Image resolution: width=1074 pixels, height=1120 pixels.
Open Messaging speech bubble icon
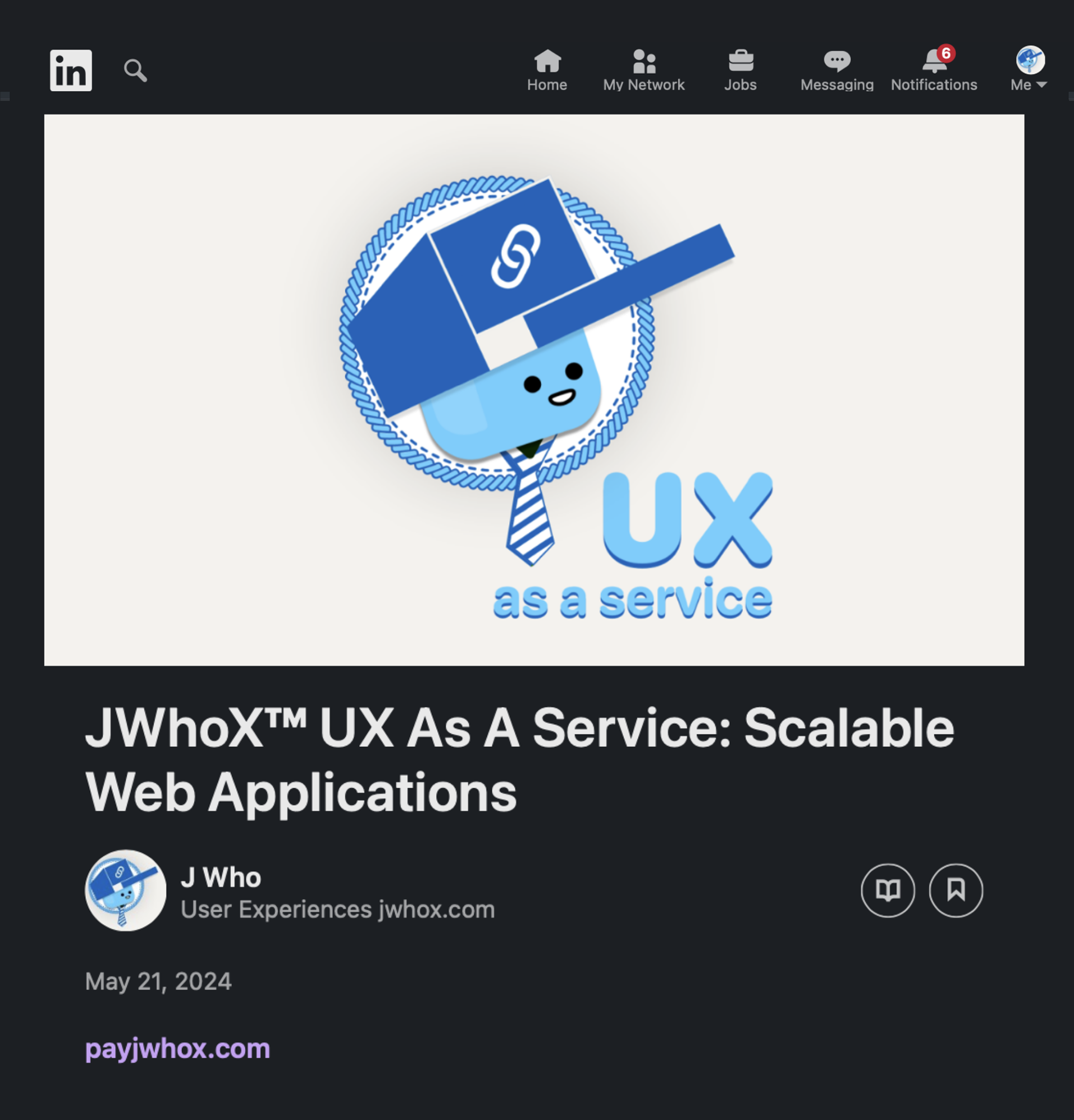[x=837, y=60]
